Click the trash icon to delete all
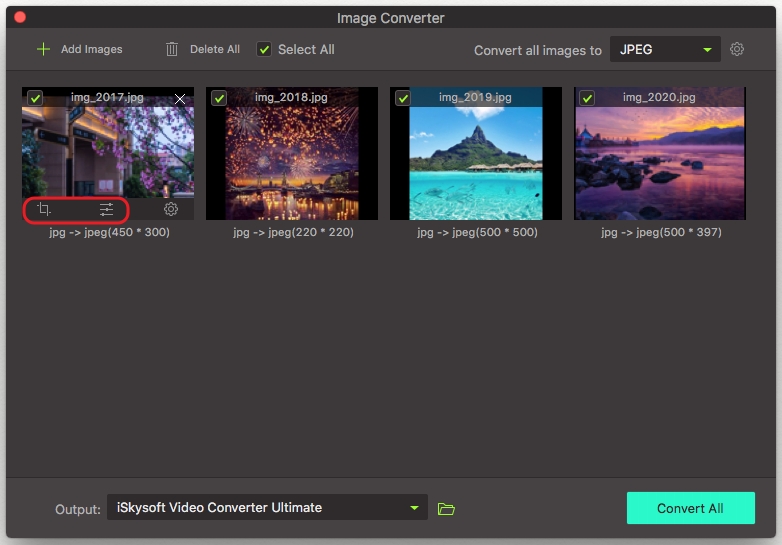 [x=172, y=49]
